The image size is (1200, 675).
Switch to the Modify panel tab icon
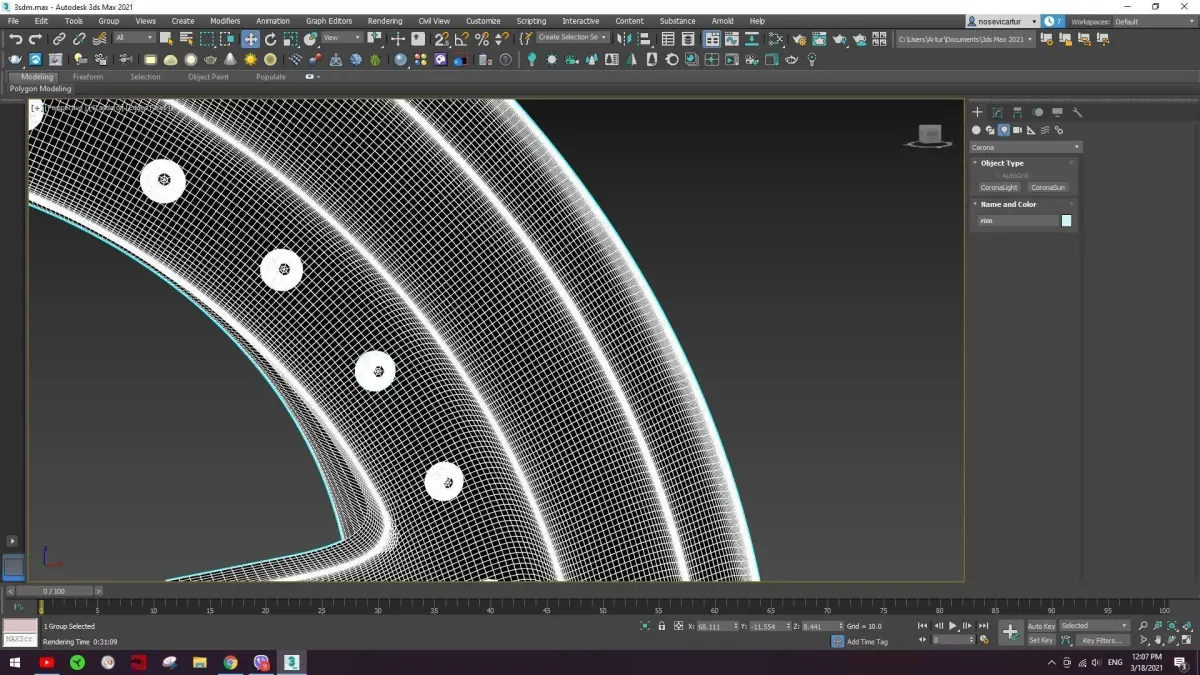[x=997, y=112]
